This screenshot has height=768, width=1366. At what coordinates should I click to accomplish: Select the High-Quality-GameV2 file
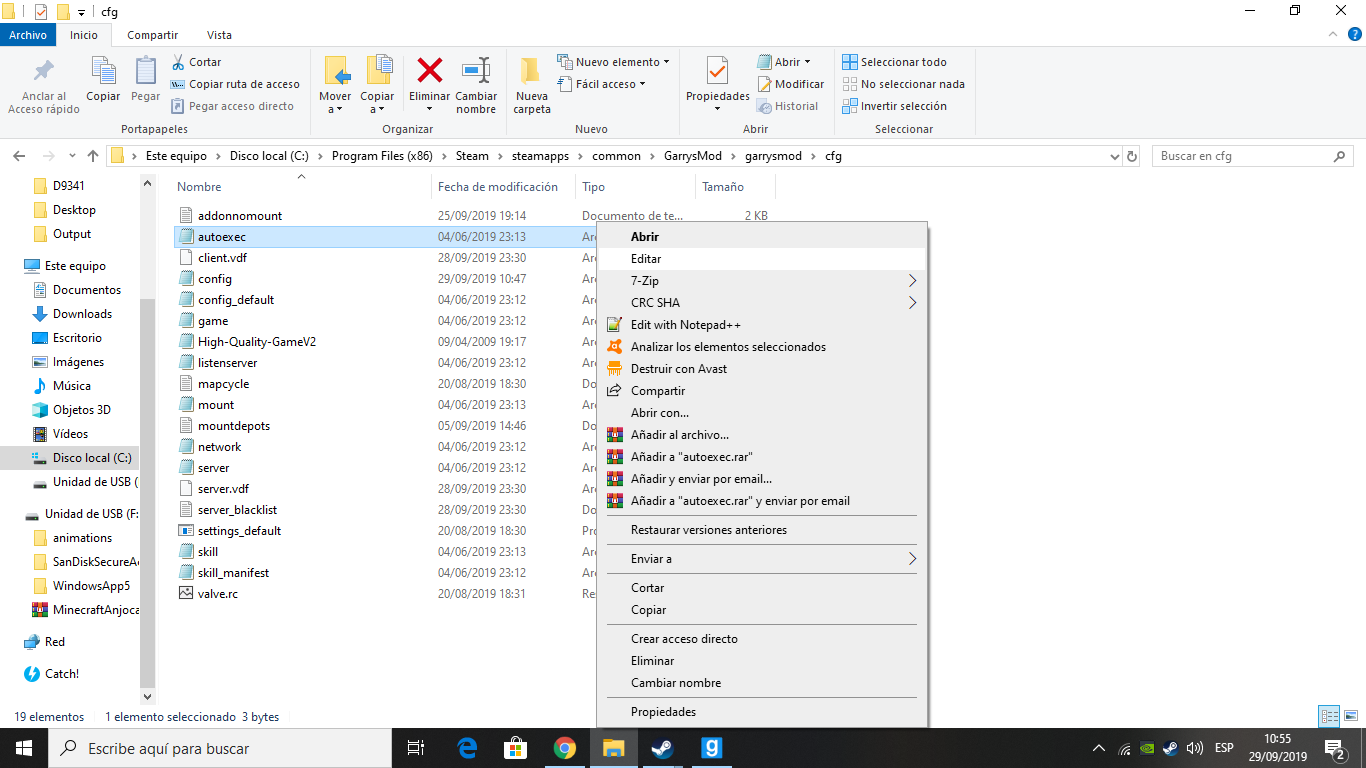coord(257,342)
